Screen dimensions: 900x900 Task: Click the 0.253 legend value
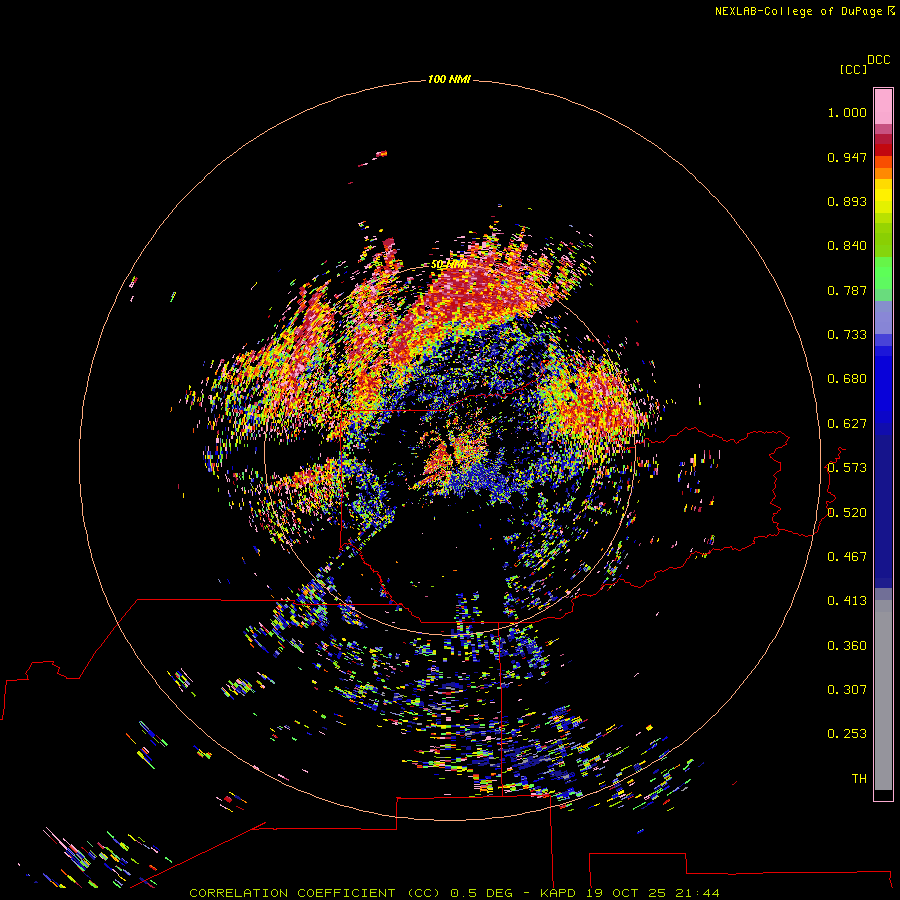[x=847, y=734]
